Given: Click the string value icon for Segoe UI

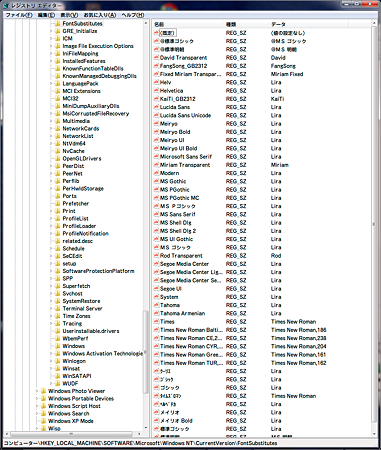Looking at the screenshot, I should click(x=156, y=289).
